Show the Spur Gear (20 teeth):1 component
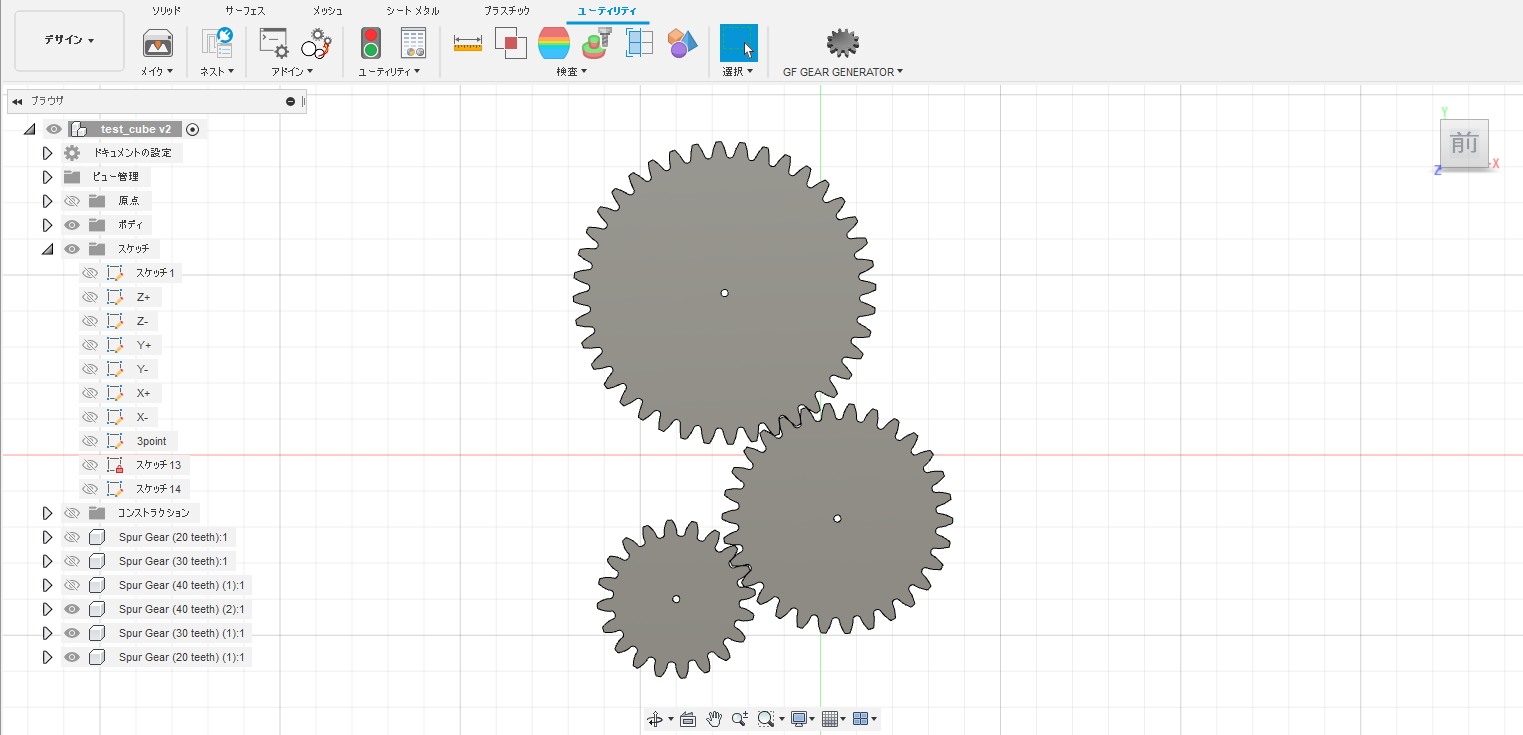Screen dimensions: 1523x735 (x=72, y=537)
